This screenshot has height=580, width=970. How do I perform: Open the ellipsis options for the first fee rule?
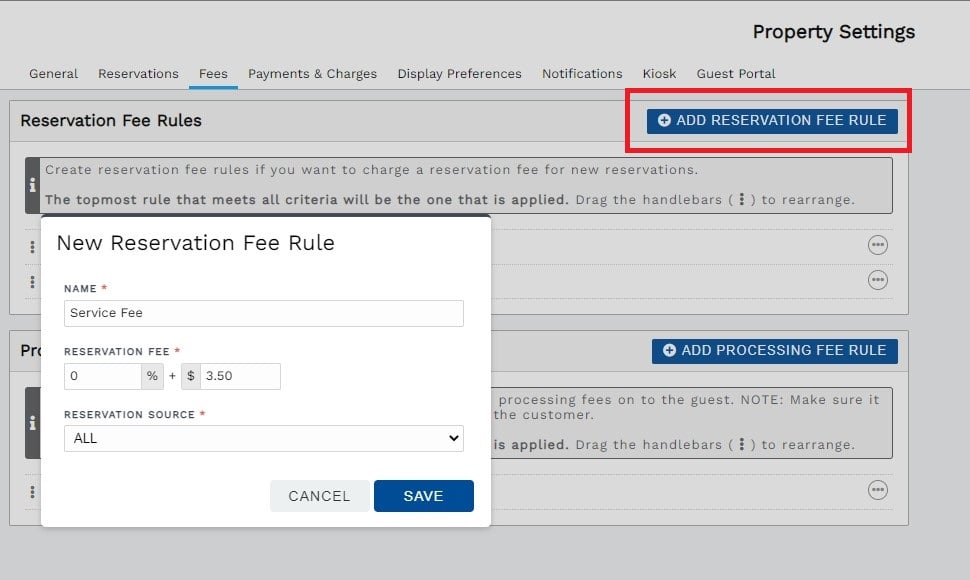[x=877, y=245]
